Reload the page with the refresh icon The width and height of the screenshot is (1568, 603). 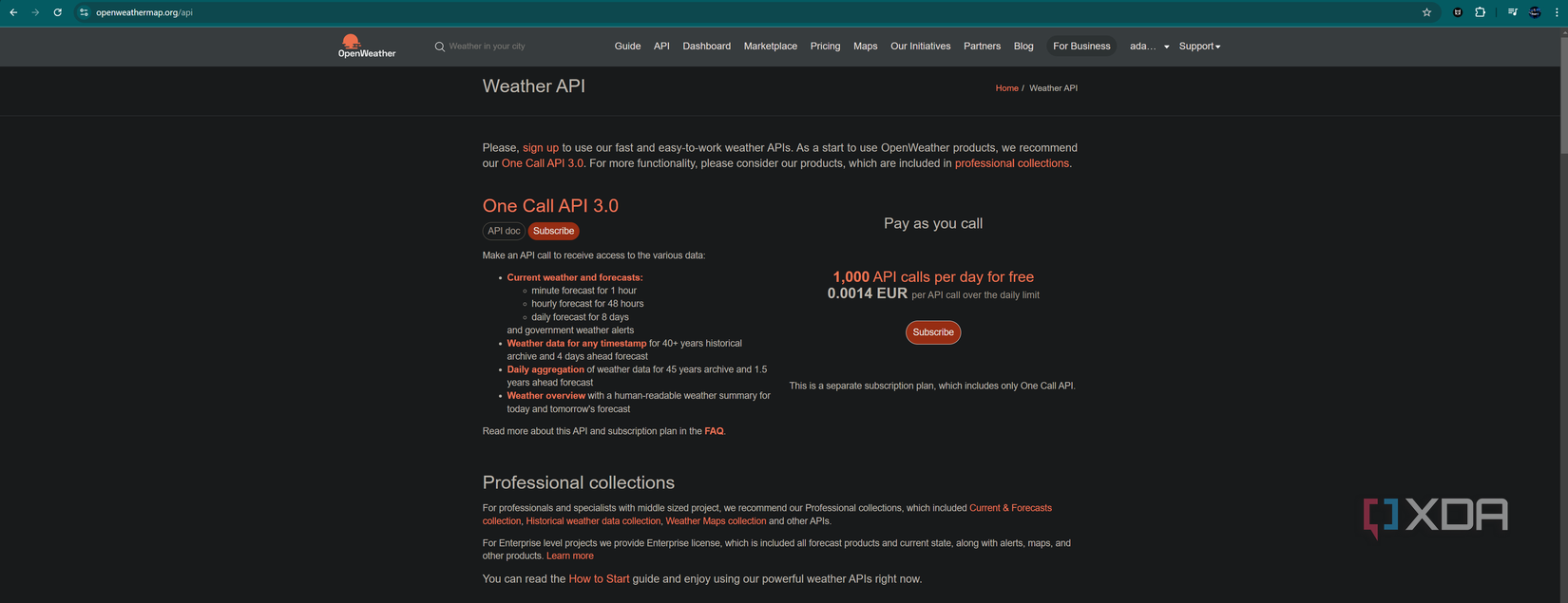pyautogui.click(x=57, y=12)
